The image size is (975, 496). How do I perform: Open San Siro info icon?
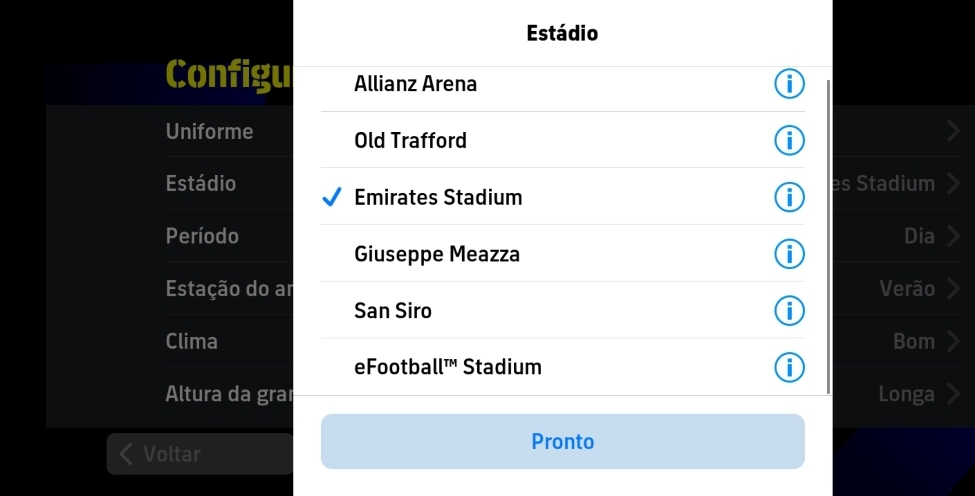[789, 310]
